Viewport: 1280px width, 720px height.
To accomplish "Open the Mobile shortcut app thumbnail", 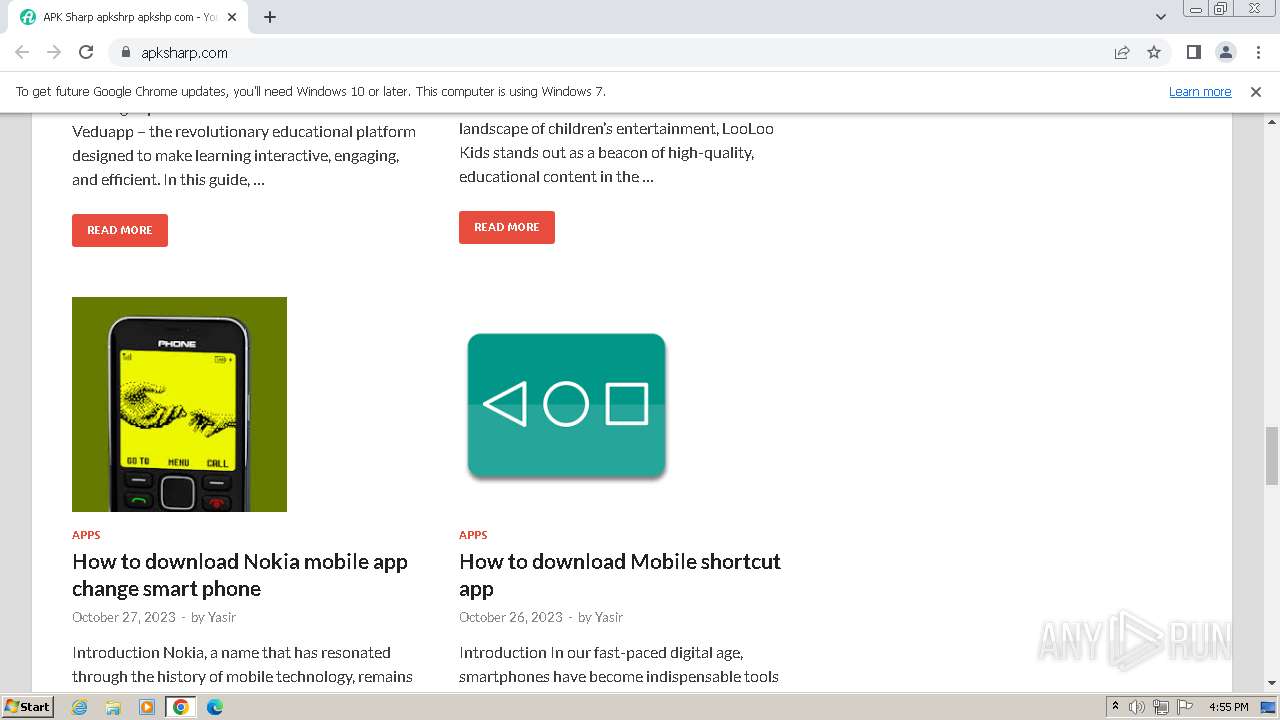I will (566, 404).
